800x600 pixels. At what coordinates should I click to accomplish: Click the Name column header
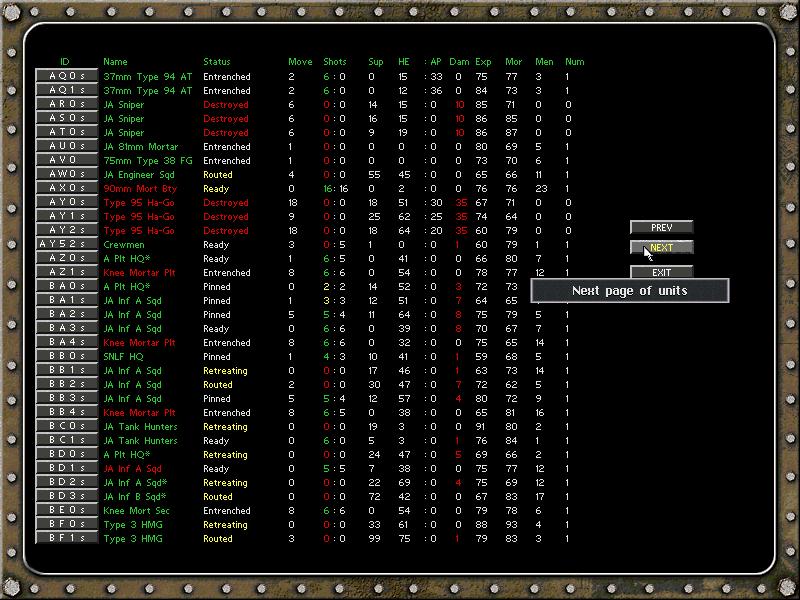pyautogui.click(x=115, y=62)
